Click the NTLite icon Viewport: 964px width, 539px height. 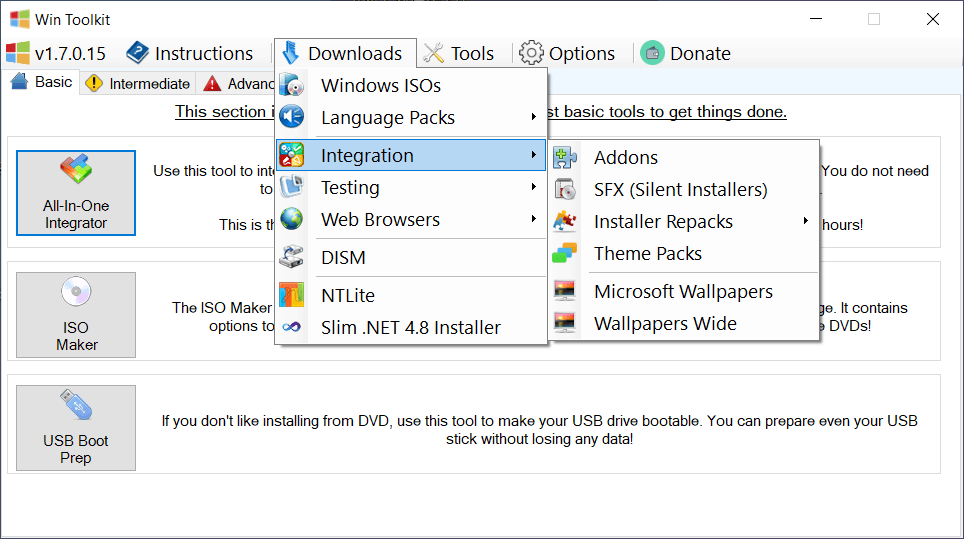click(x=291, y=295)
